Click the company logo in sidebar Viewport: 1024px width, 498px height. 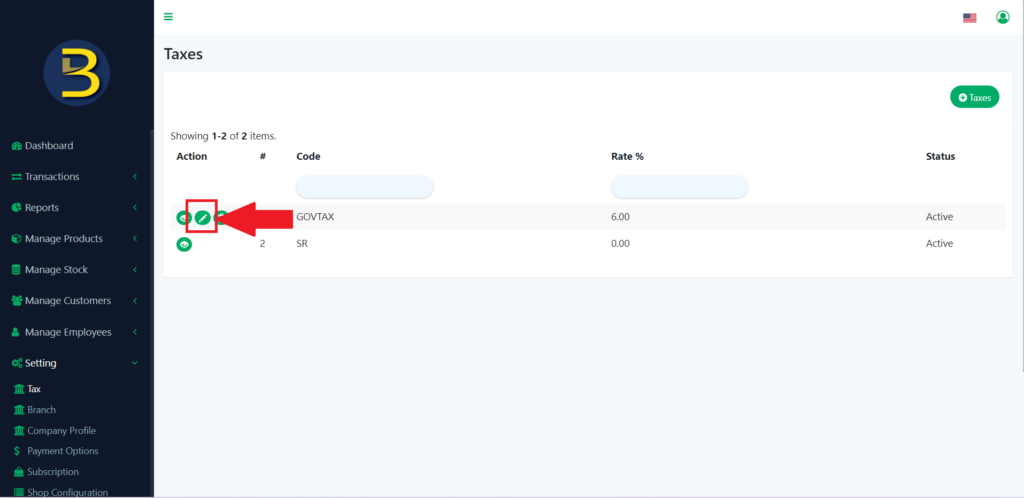[x=76, y=73]
